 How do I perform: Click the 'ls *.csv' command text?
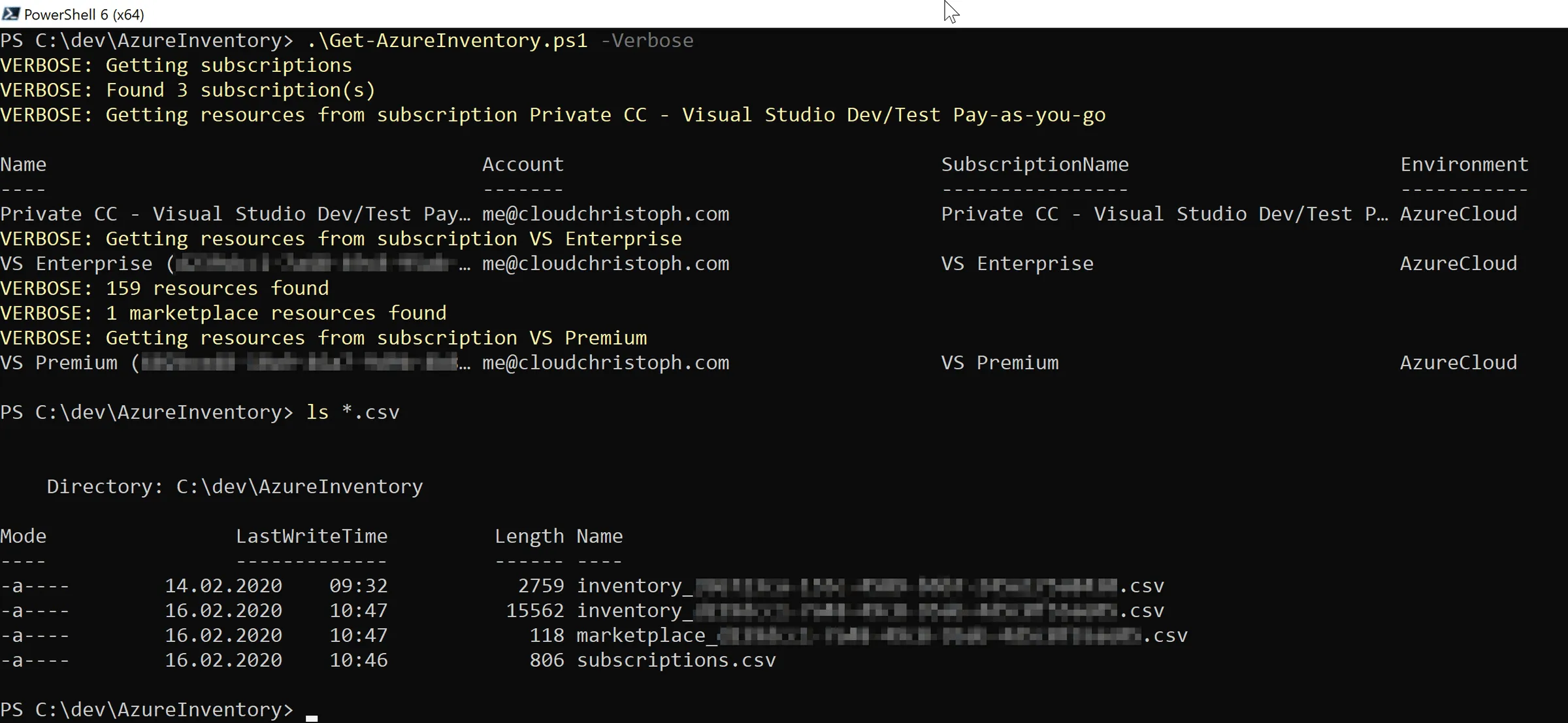(353, 412)
